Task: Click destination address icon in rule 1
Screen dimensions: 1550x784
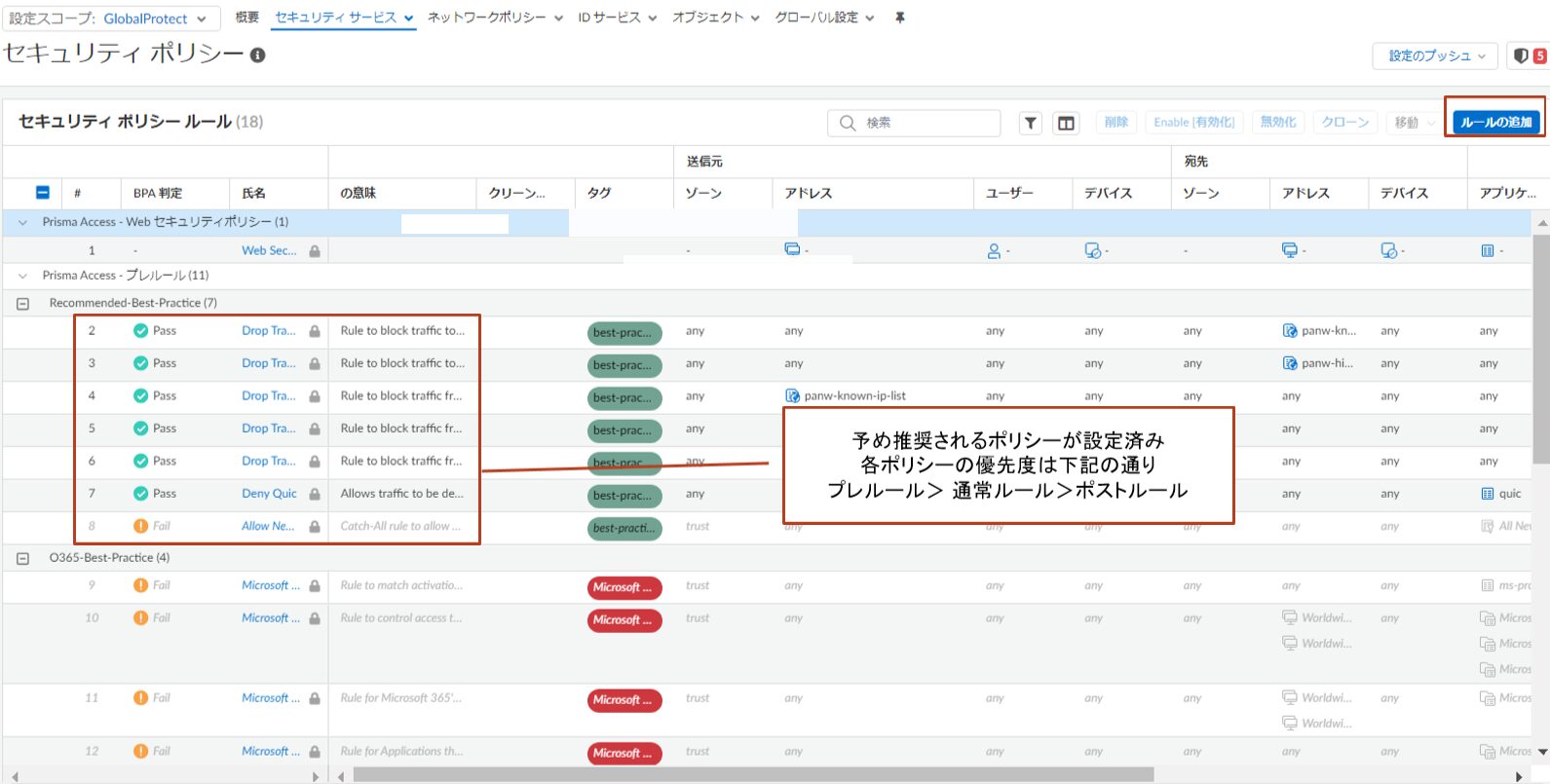Action: [x=1290, y=250]
